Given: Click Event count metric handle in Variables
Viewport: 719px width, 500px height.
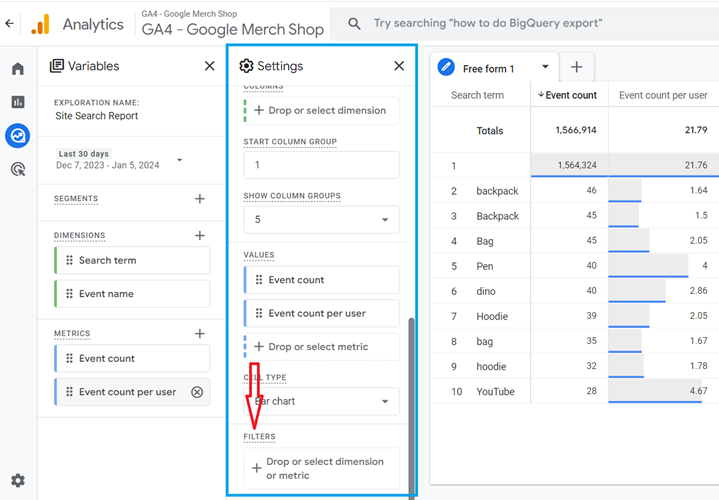Looking at the screenshot, I should coord(69,358).
